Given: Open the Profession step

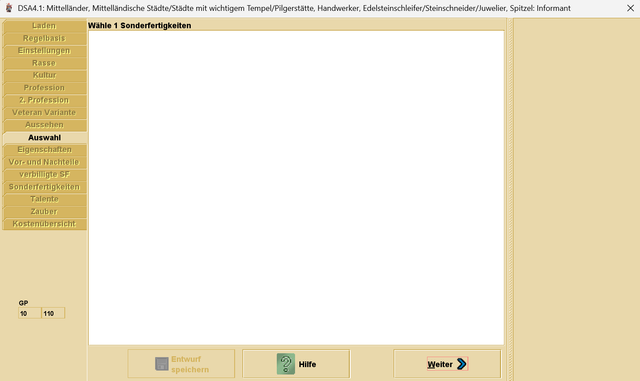Looking at the screenshot, I should pyautogui.click(x=44, y=88).
